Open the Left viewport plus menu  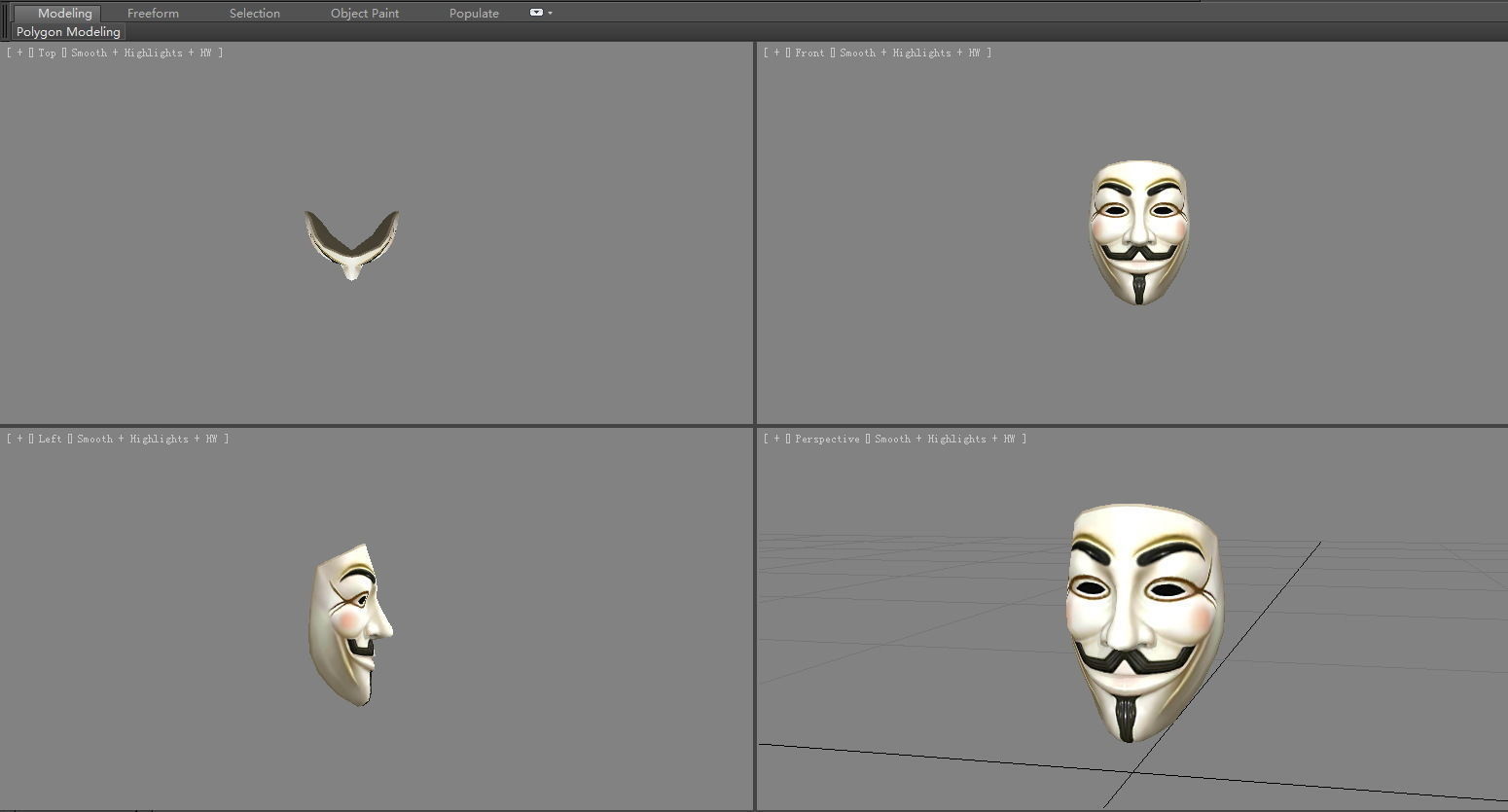19,439
